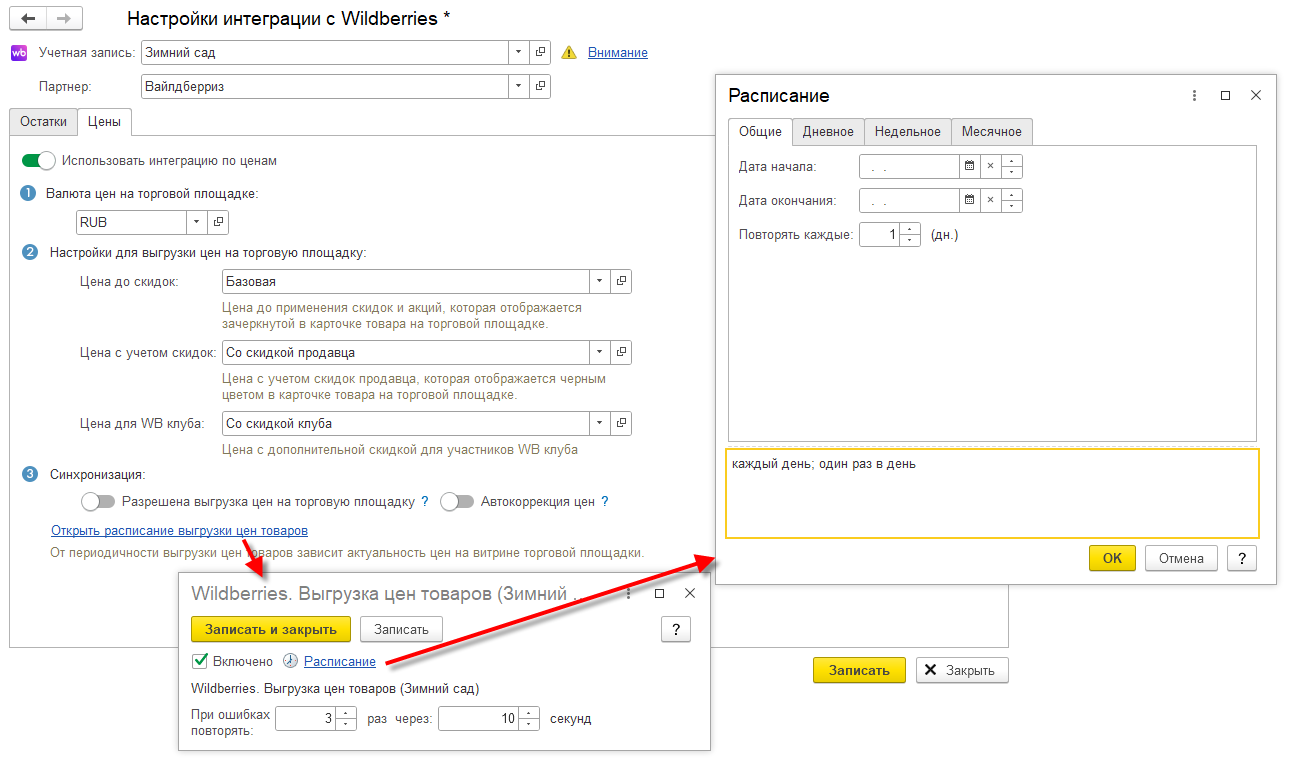Screen dimensions: 1290x764
Task: Click the back navigation arrow
Action: click(x=27, y=19)
